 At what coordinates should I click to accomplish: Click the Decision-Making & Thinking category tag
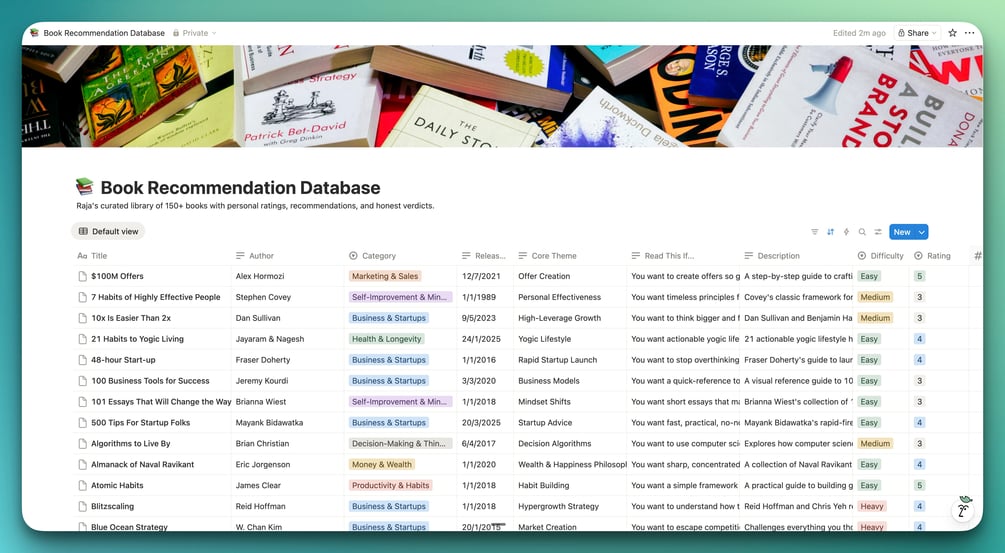pyautogui.click(x=401, y=443)
